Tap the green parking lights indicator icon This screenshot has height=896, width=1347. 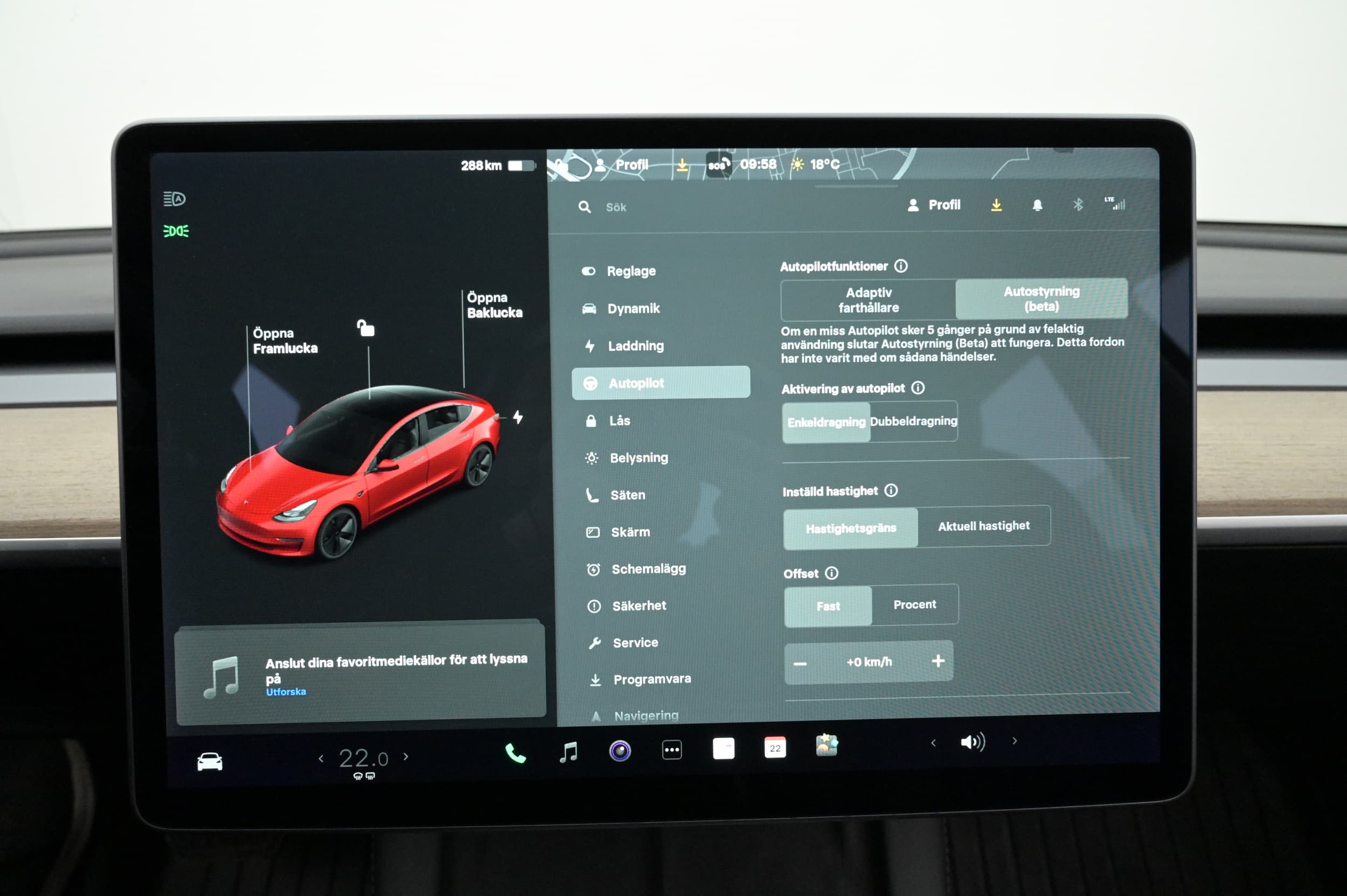[176, 231]
